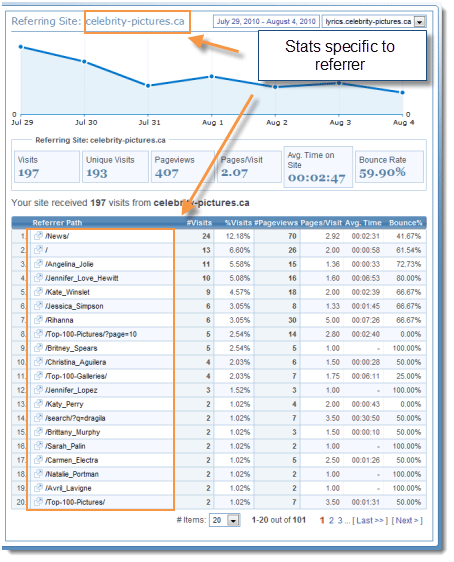Select the Visits 197 stat box
The image size is (454, 562).
point(47,167)
